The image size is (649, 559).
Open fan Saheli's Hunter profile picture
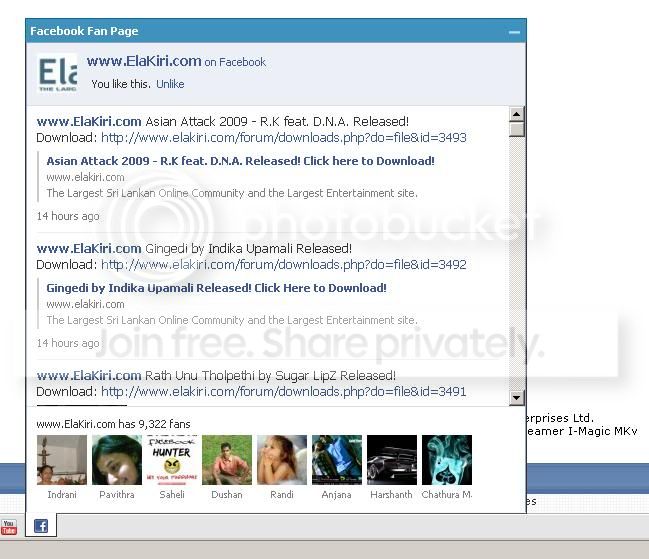coord(172,460)
